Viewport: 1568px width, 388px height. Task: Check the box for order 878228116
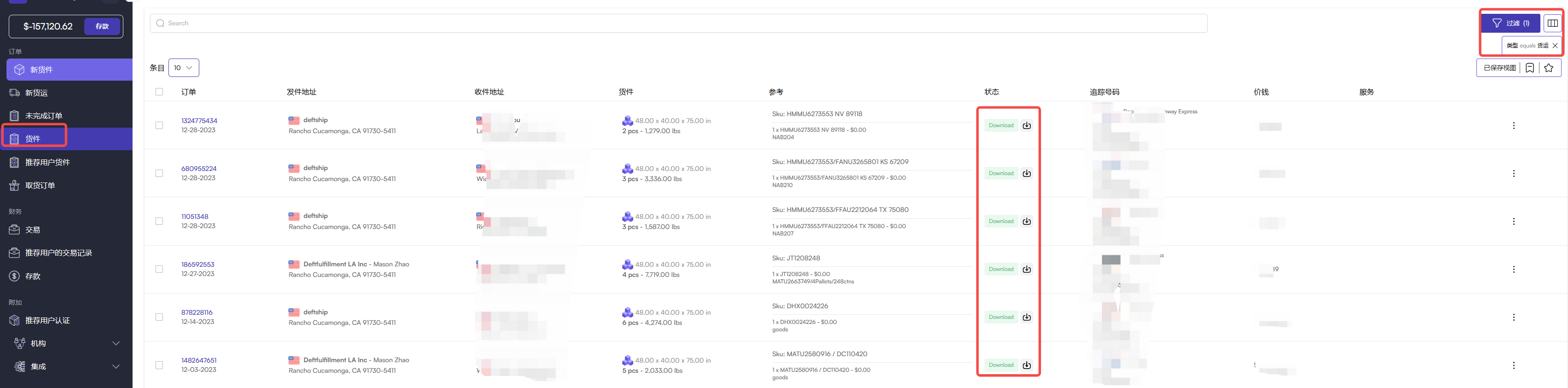[x=159, y=317]
